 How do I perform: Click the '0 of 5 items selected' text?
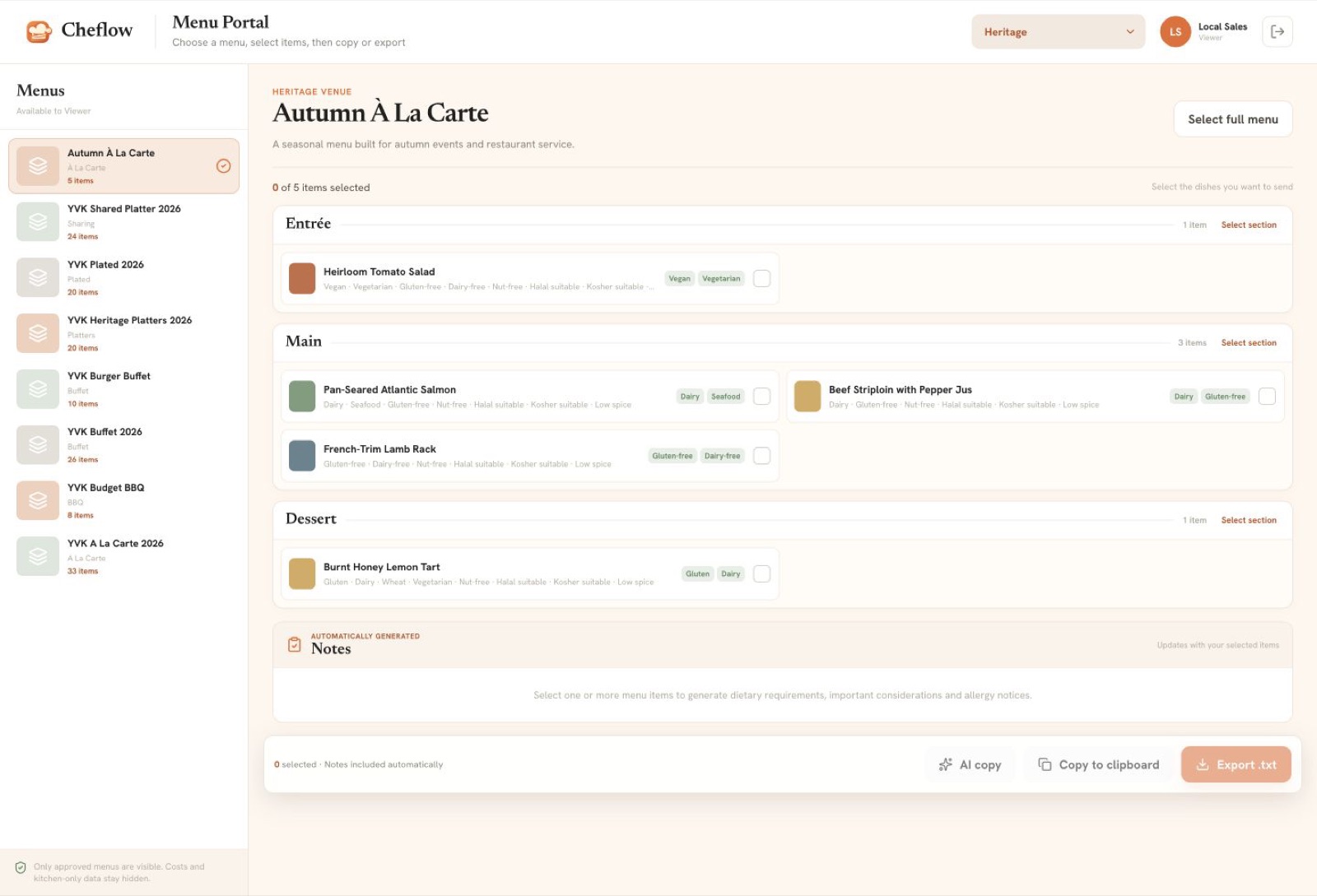[321, 188]
